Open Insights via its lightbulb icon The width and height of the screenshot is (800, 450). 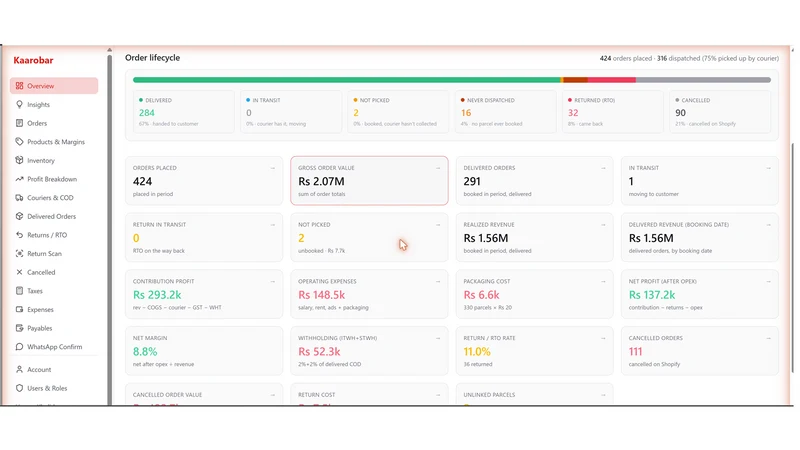pos(19,104)
